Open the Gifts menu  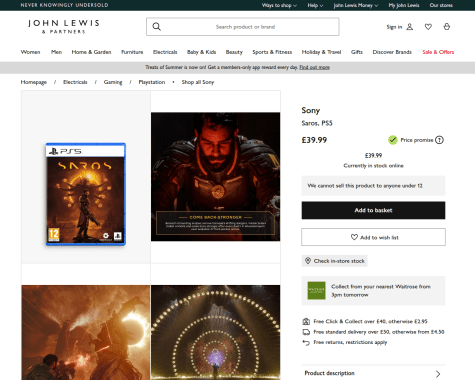pos(357,52)
